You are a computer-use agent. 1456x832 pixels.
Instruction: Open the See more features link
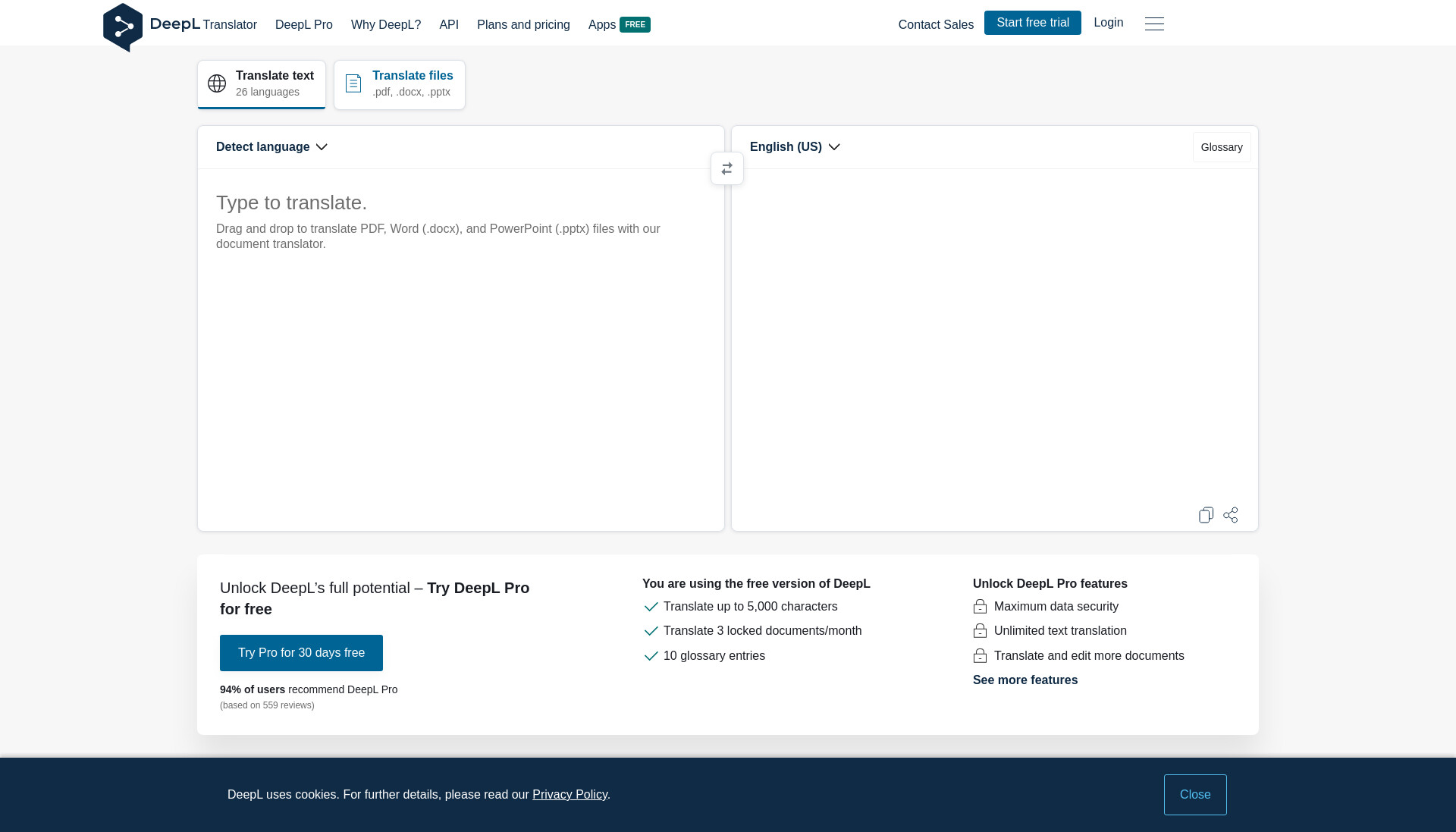[1025, 680]
